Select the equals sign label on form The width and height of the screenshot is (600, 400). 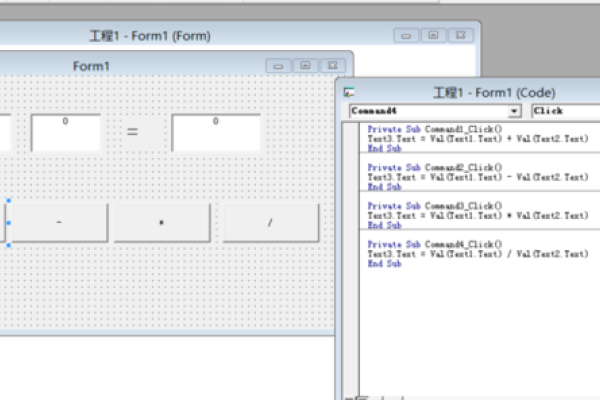[132, 132]
